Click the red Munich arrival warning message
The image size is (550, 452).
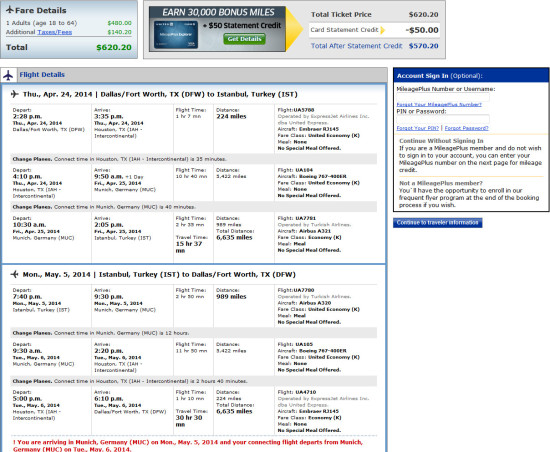[188, 445]
